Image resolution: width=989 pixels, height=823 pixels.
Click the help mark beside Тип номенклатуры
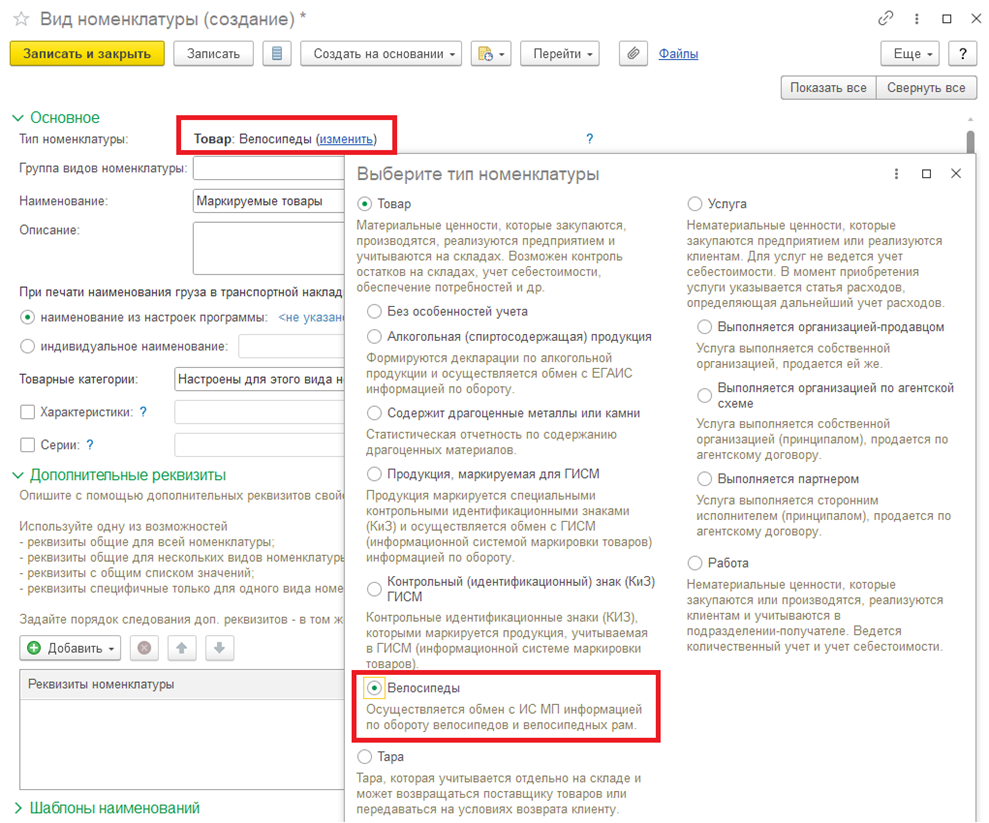589,139
